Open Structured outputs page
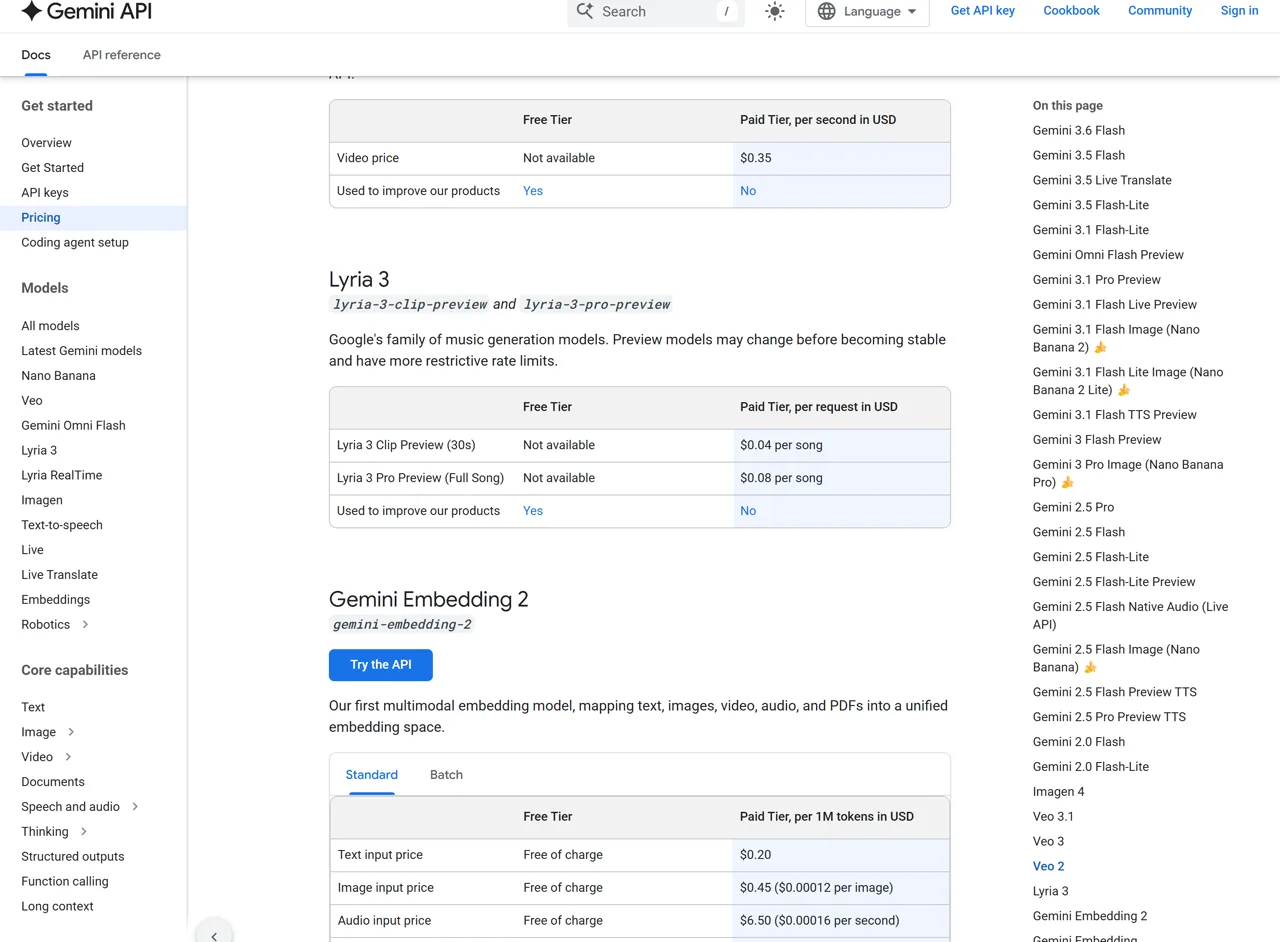The height and width of the screenshot is (942, 1280). [73, 857]
